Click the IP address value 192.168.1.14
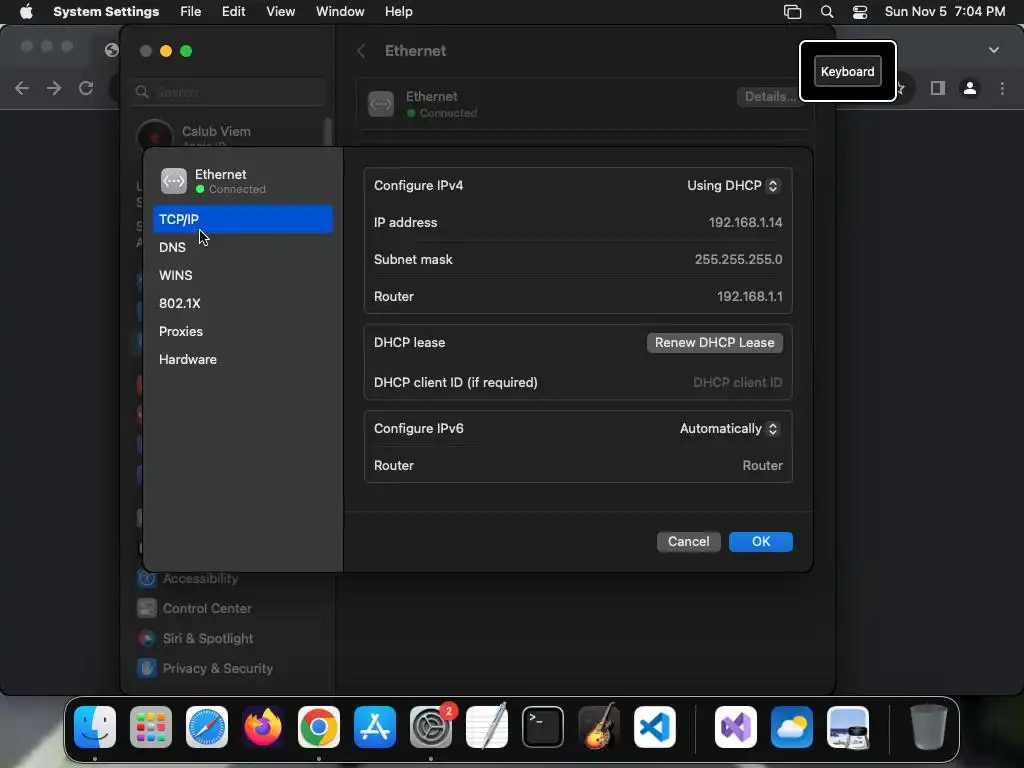This screenshot has height=768, width=1024. tap(745, 223)
